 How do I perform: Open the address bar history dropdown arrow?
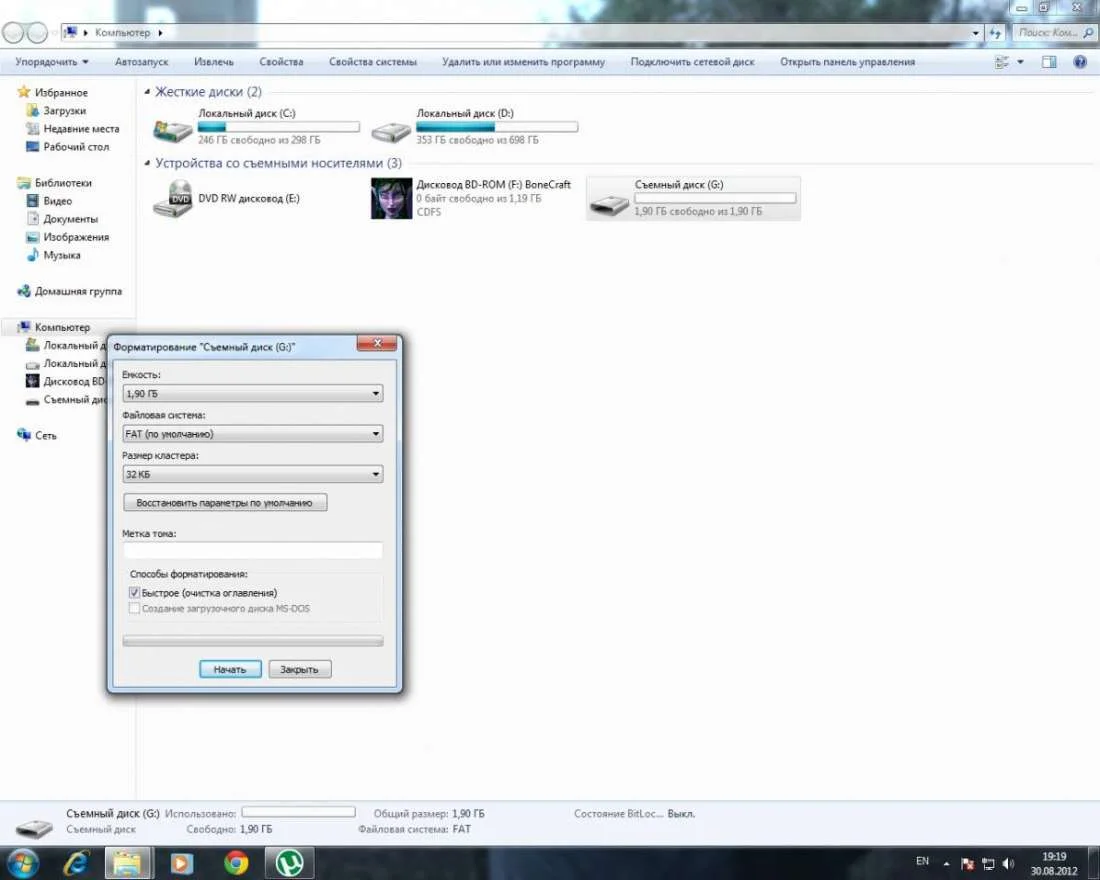(975, 32)
